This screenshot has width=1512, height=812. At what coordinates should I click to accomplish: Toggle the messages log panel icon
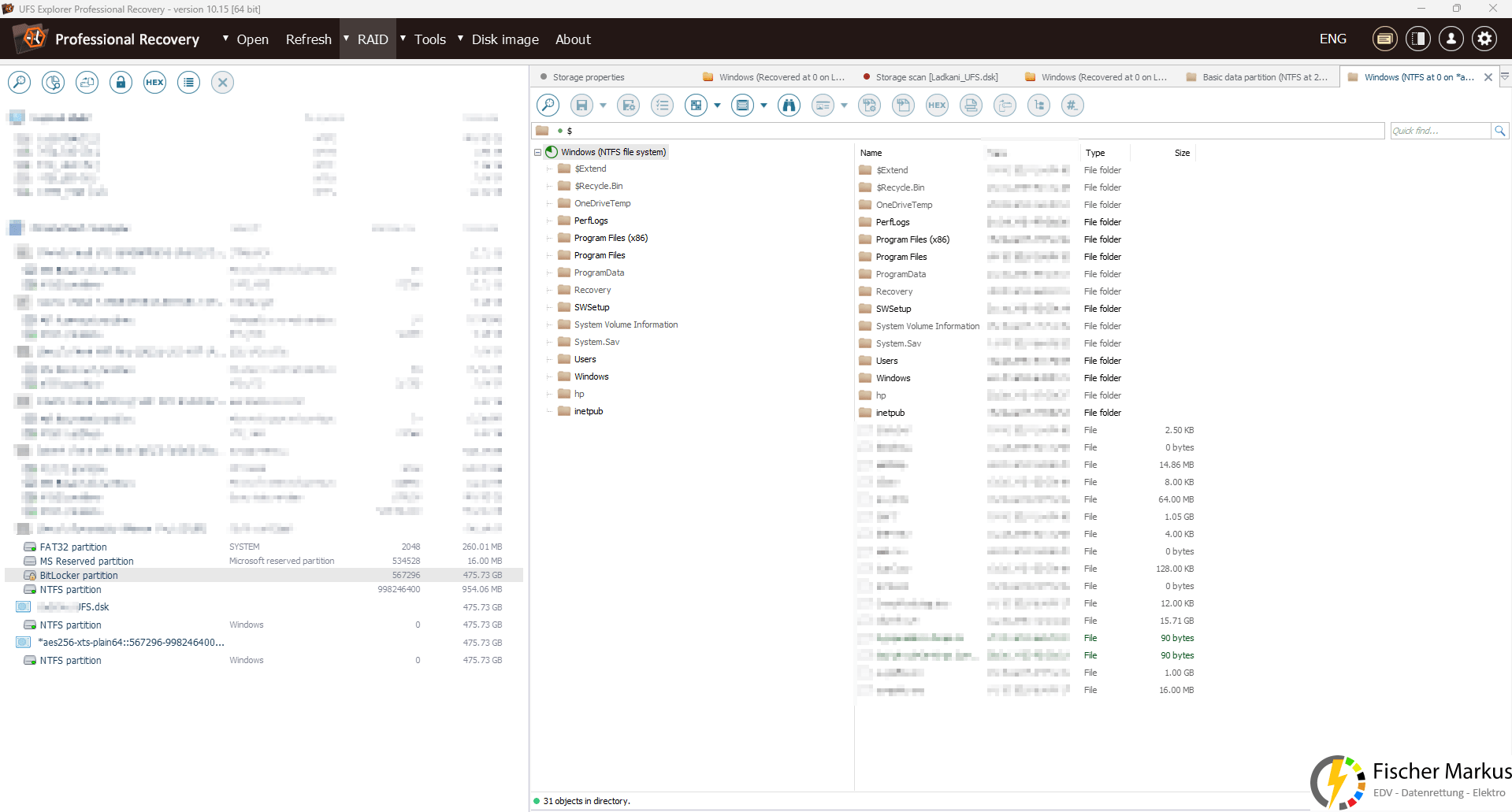pos(1384,39)
